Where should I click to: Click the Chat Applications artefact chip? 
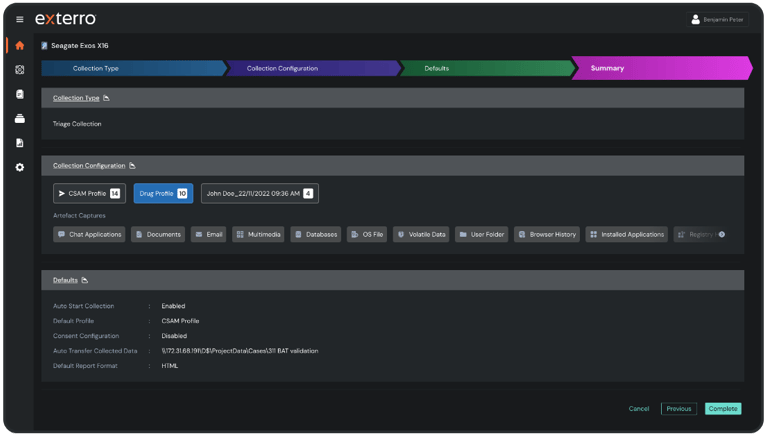89,235
